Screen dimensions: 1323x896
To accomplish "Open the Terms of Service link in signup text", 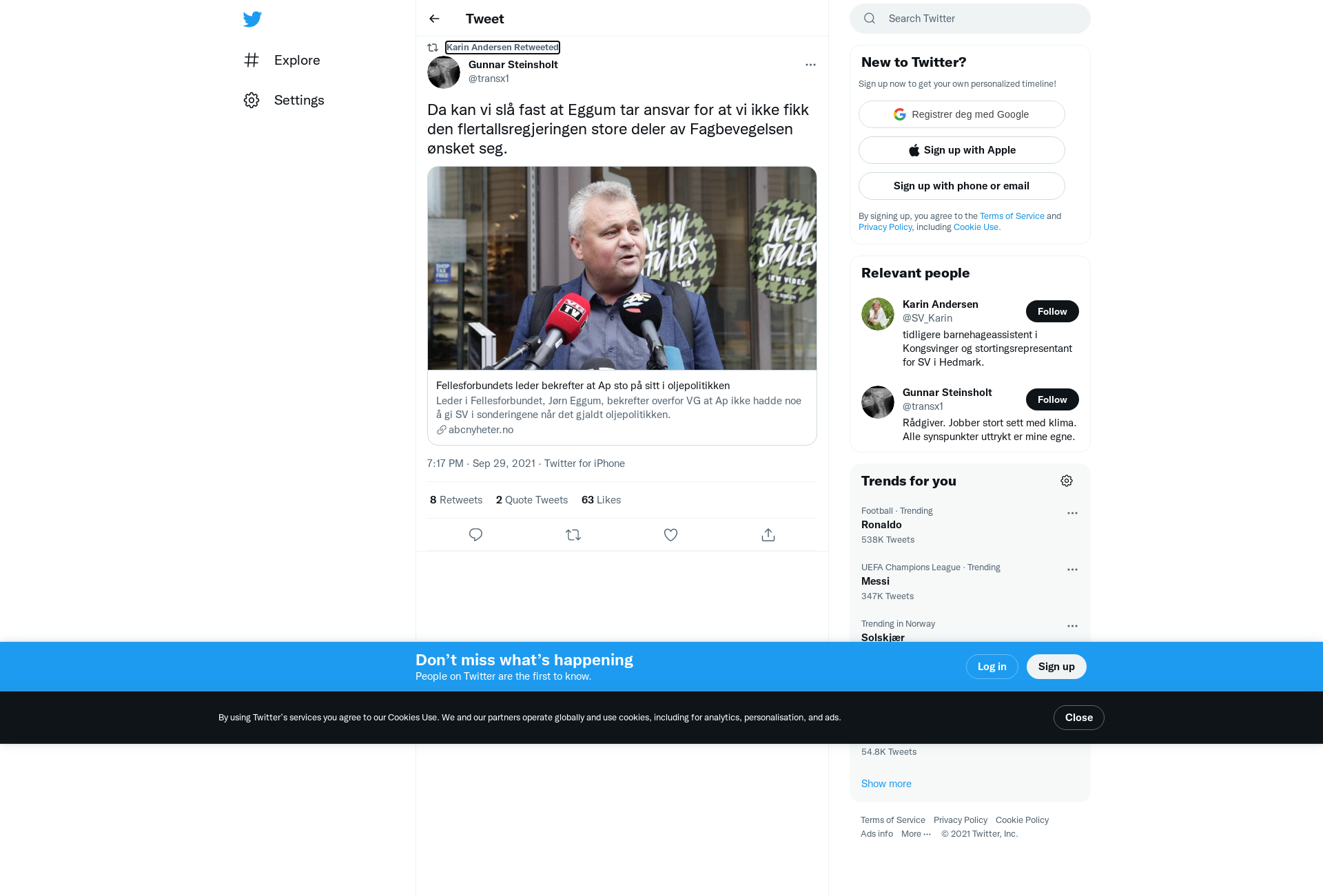I will [1012, 216].
